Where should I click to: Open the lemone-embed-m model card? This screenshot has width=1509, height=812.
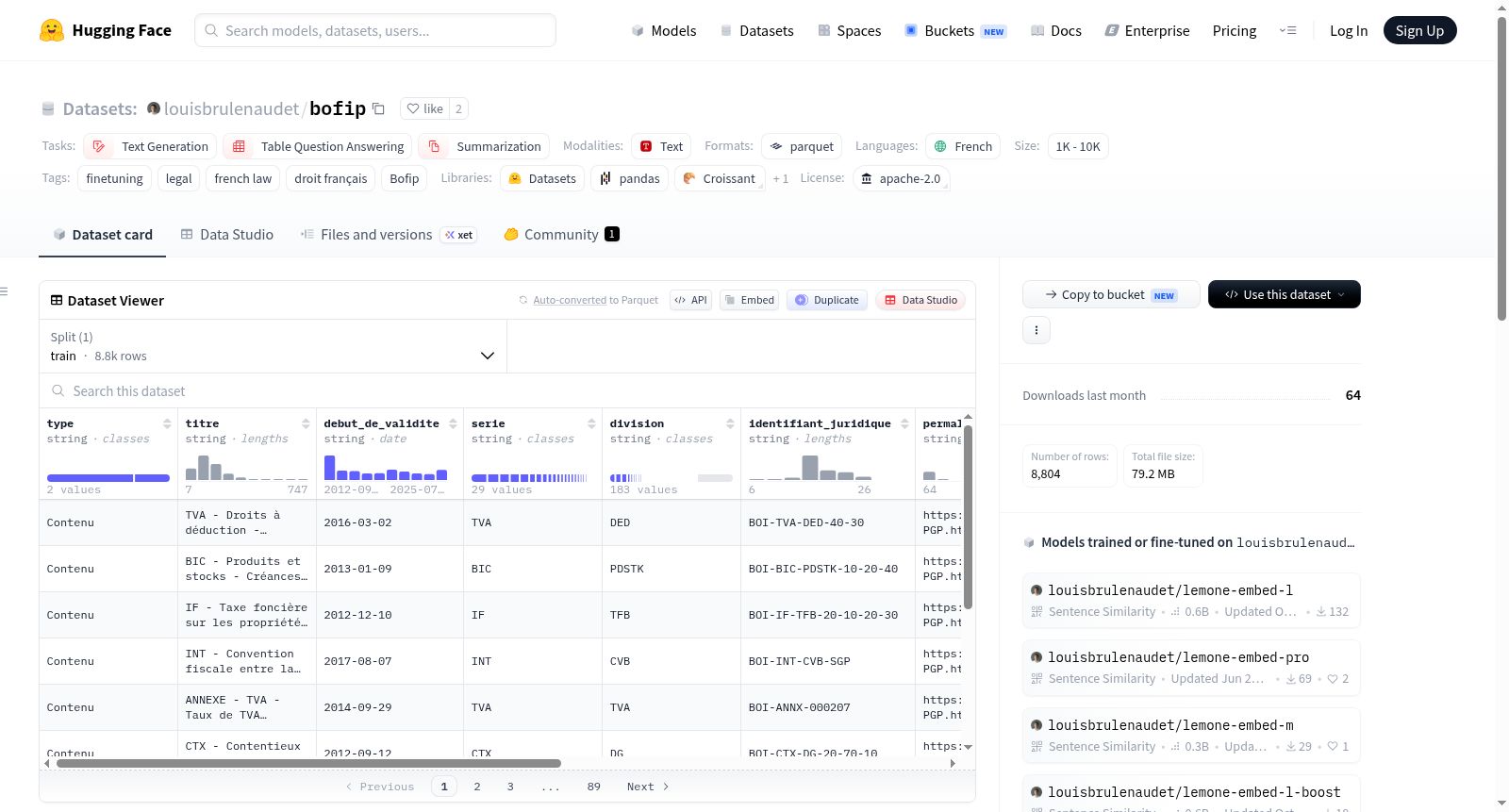coord(1191,735)
